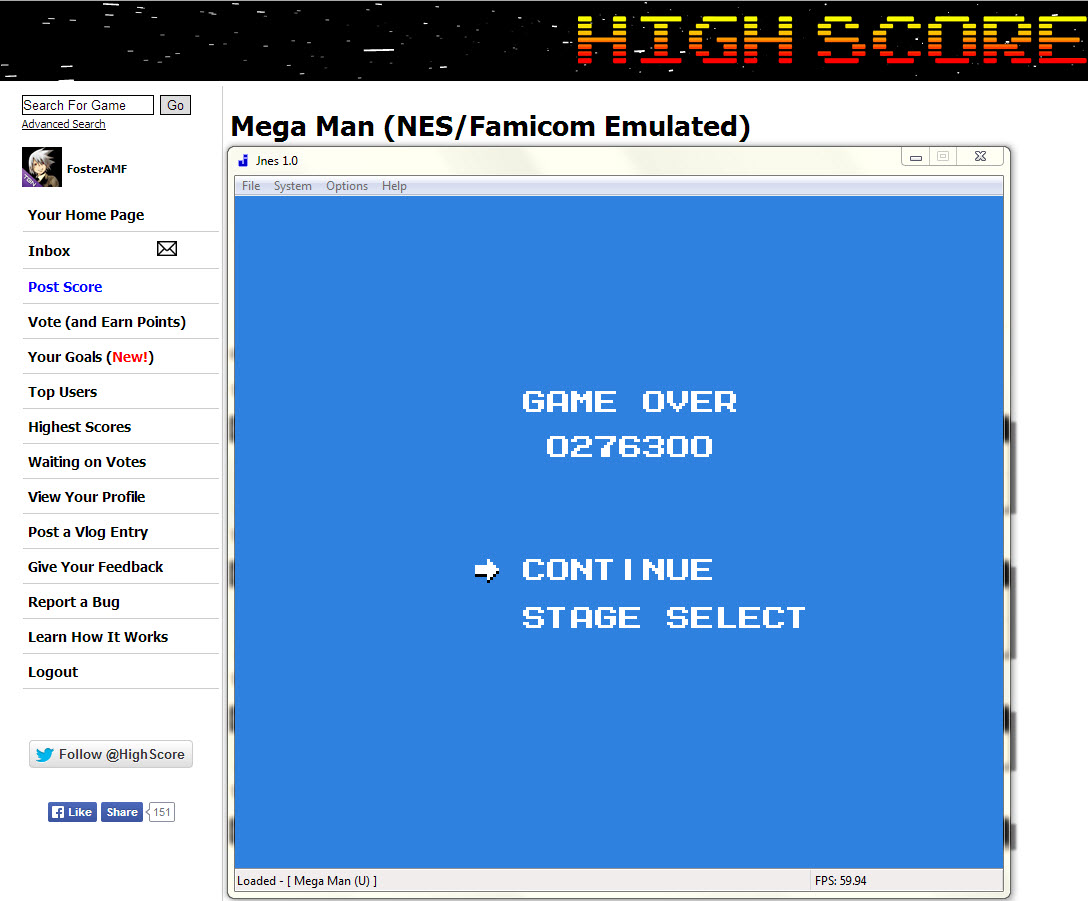Viewport: 1088px width, 901px height.
Task: Open the Post Score link
Action: click(x=65, y=287)
